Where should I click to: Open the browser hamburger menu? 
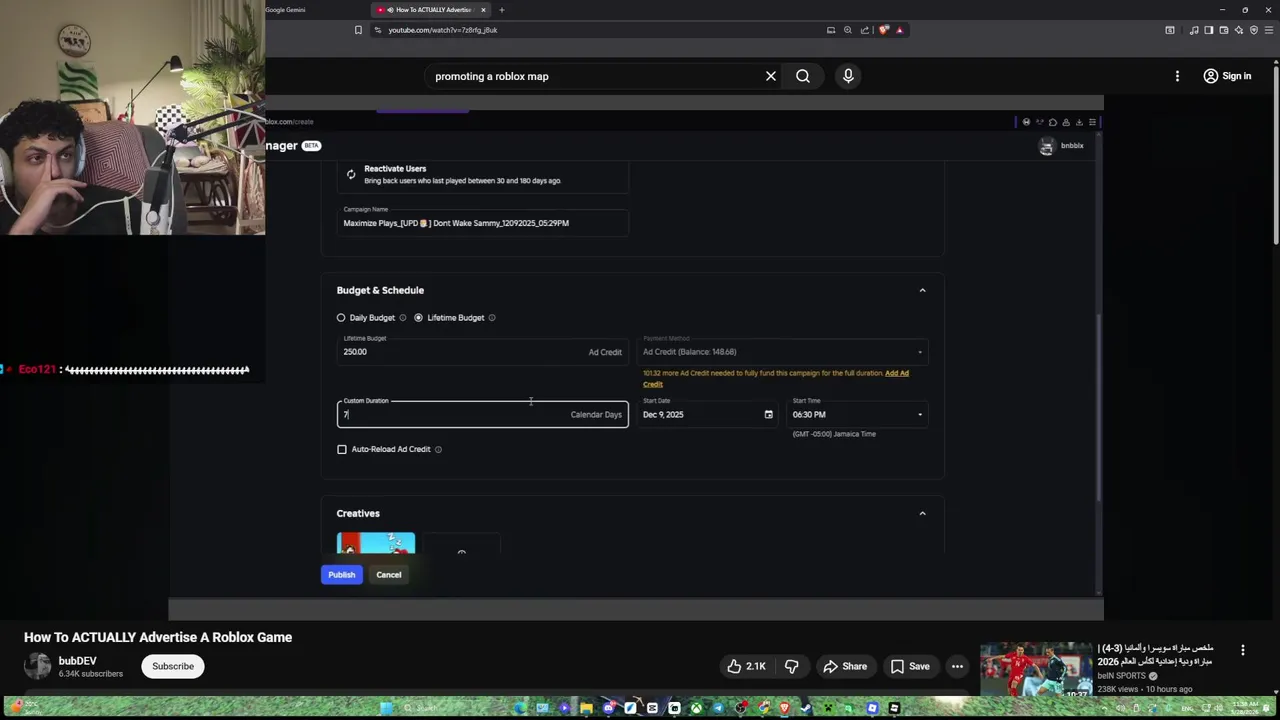pos(1269,30)
